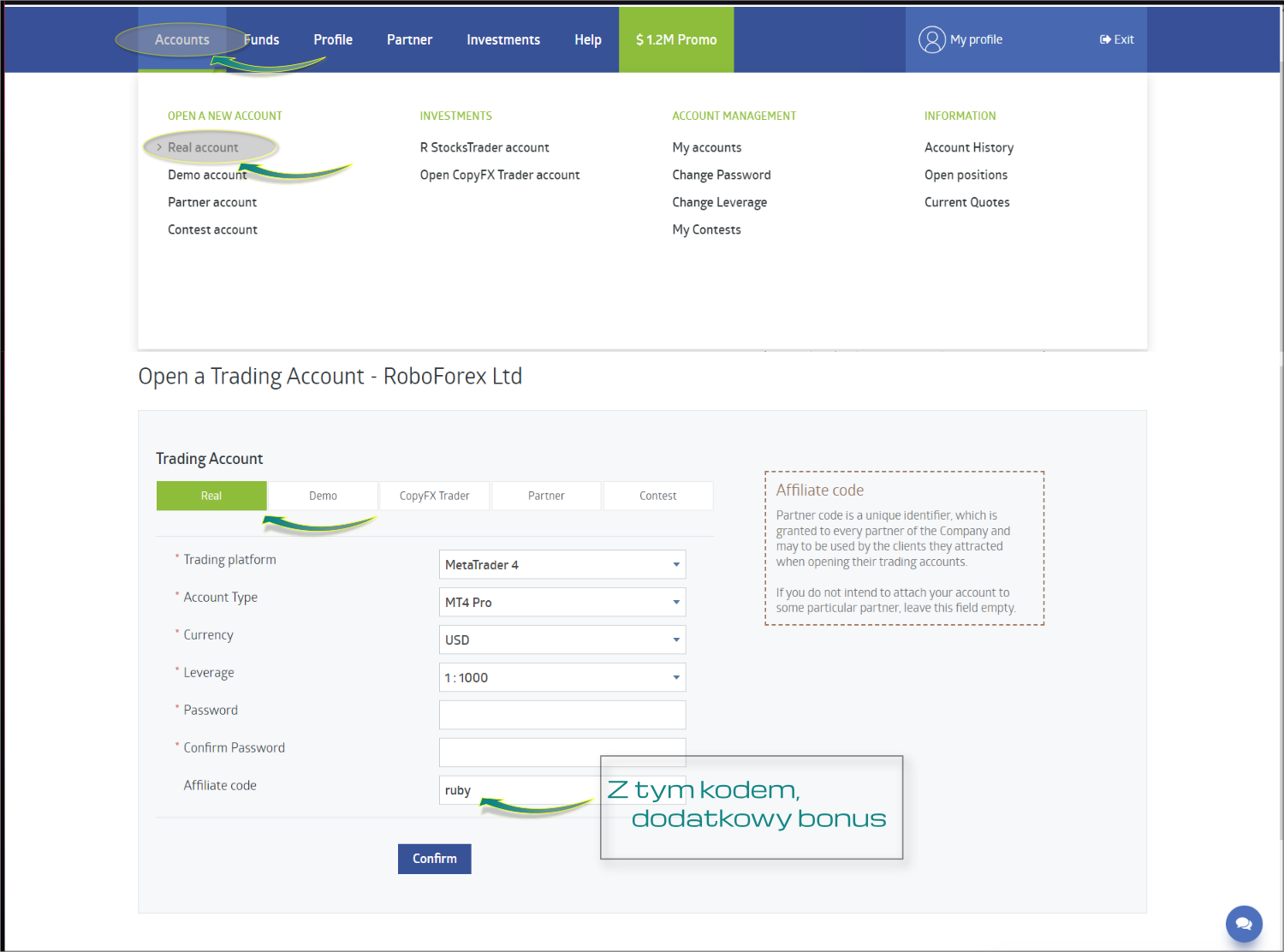The image size is (1284, 952).
Task: Focus the Password input field
Action: pos(562,715)
